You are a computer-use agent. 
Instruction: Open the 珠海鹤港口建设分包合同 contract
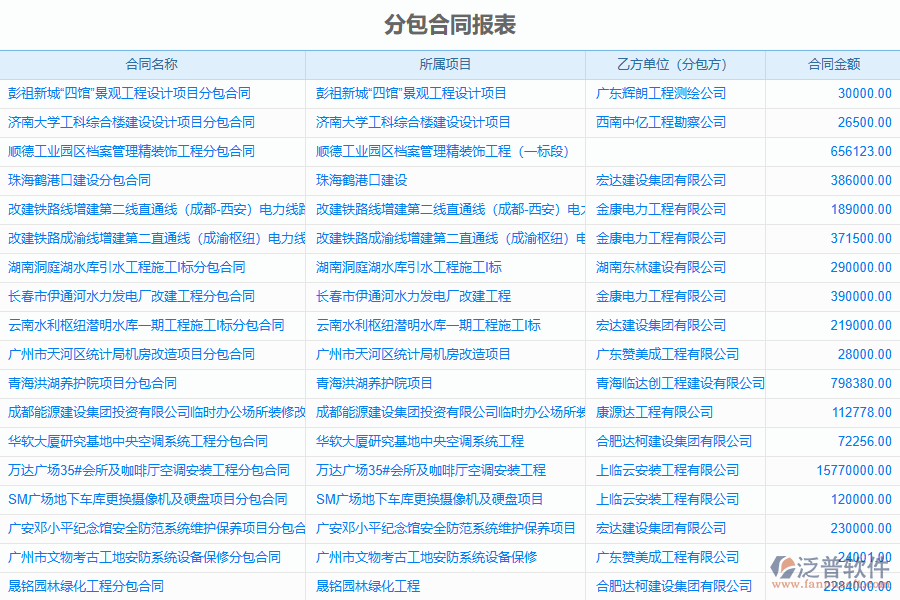coord(80,180)
